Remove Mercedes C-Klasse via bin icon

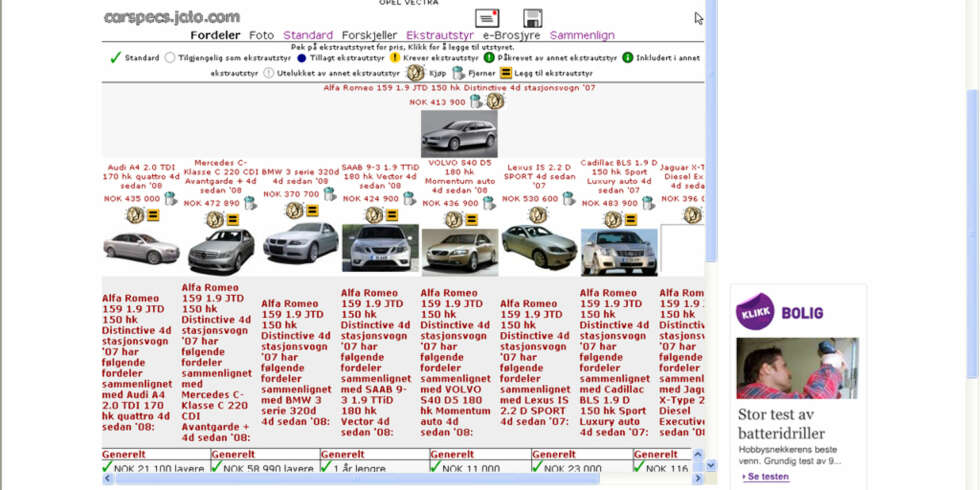(x=249, y=203)
